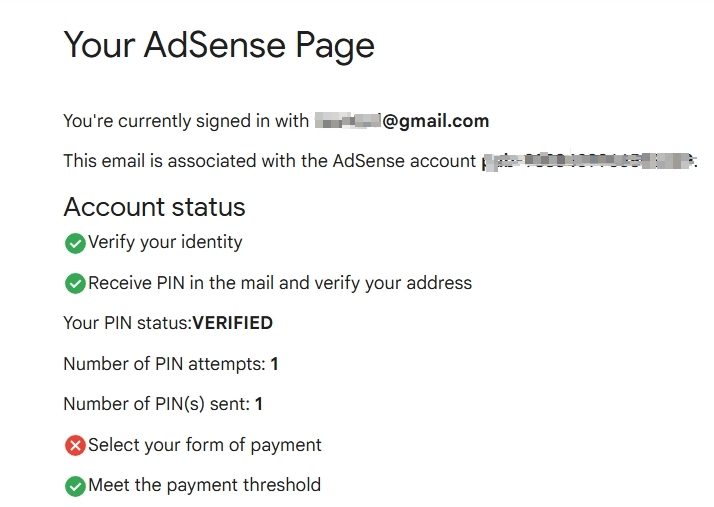Click Meet the payment threshold text
Screen dimensions: 714x507
click(204, 485)
